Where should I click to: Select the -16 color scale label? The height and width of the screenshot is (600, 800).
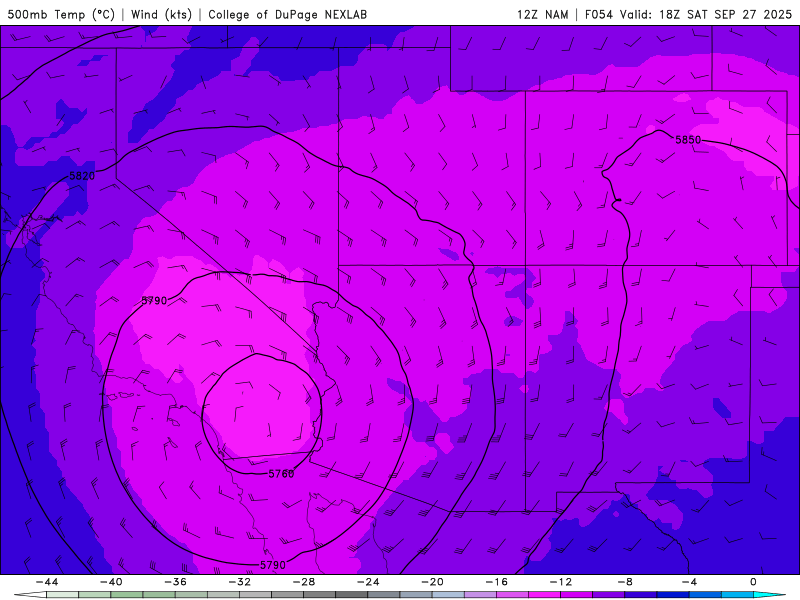(x=497, y=582)
